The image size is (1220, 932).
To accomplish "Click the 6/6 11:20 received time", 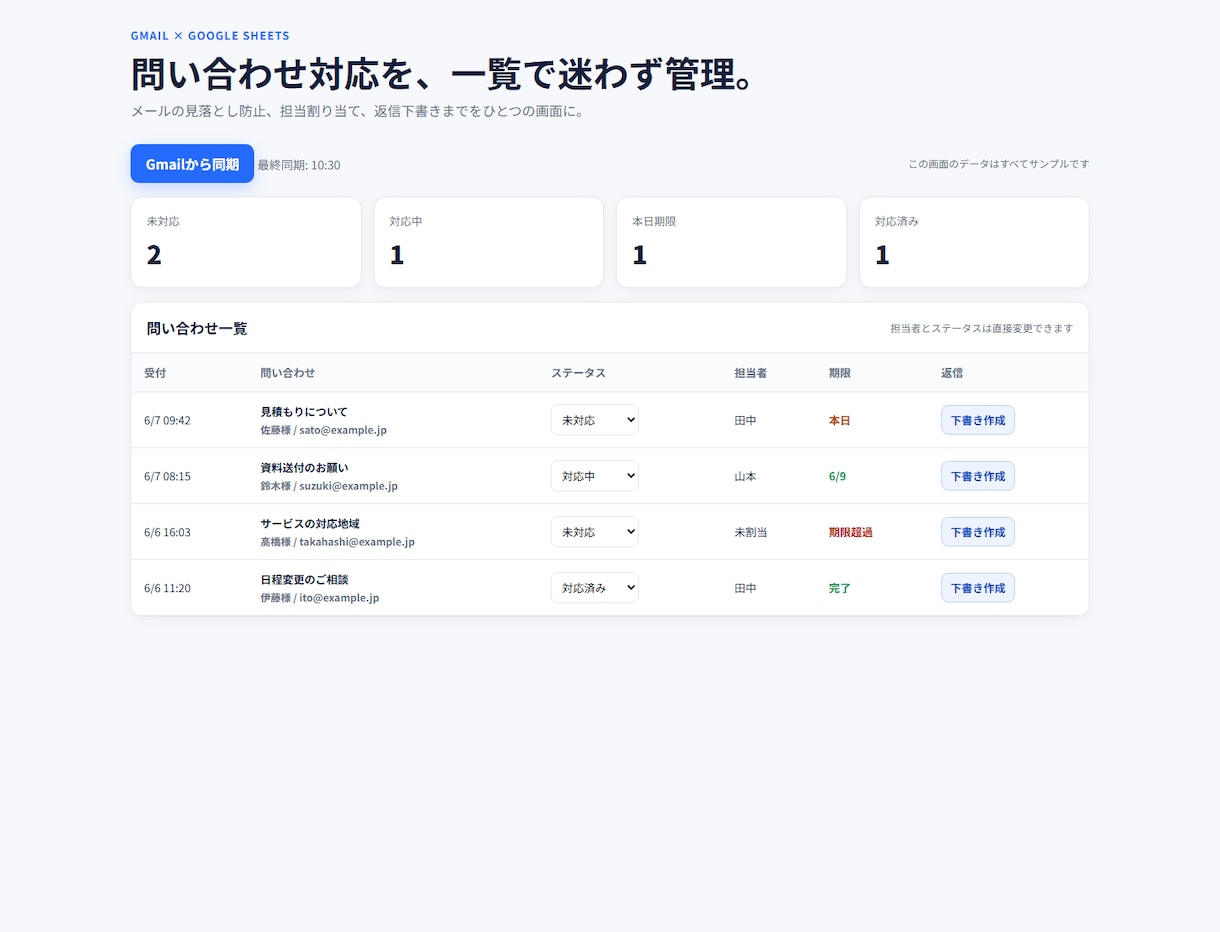I will [x=167, y=588].
